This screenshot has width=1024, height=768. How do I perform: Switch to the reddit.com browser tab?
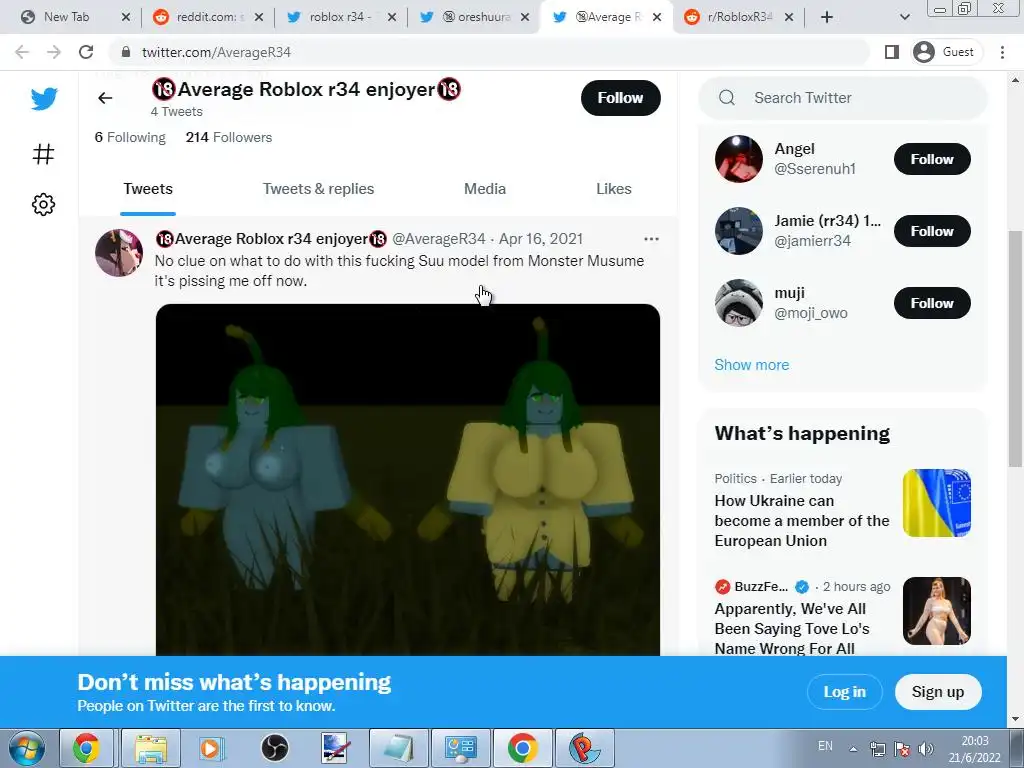click(206, 17)
